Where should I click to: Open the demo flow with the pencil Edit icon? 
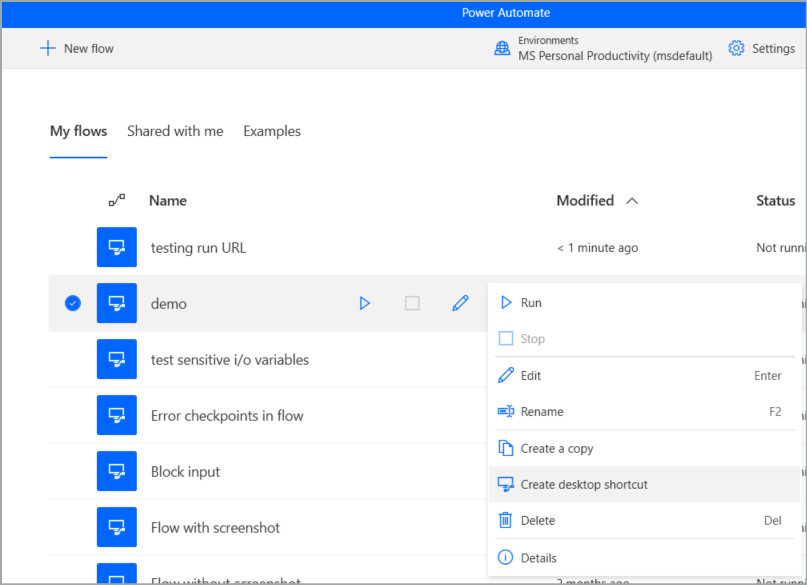[460, 303]
